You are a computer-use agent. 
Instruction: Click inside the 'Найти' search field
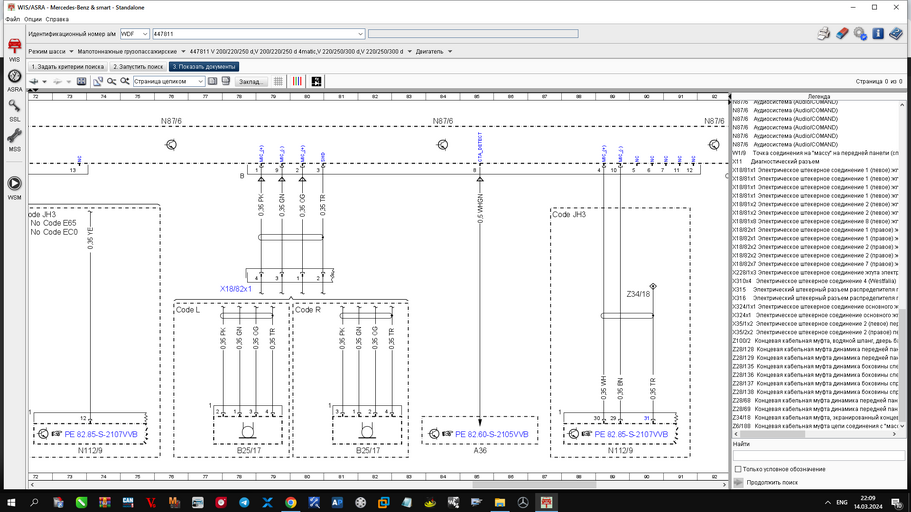818,456
